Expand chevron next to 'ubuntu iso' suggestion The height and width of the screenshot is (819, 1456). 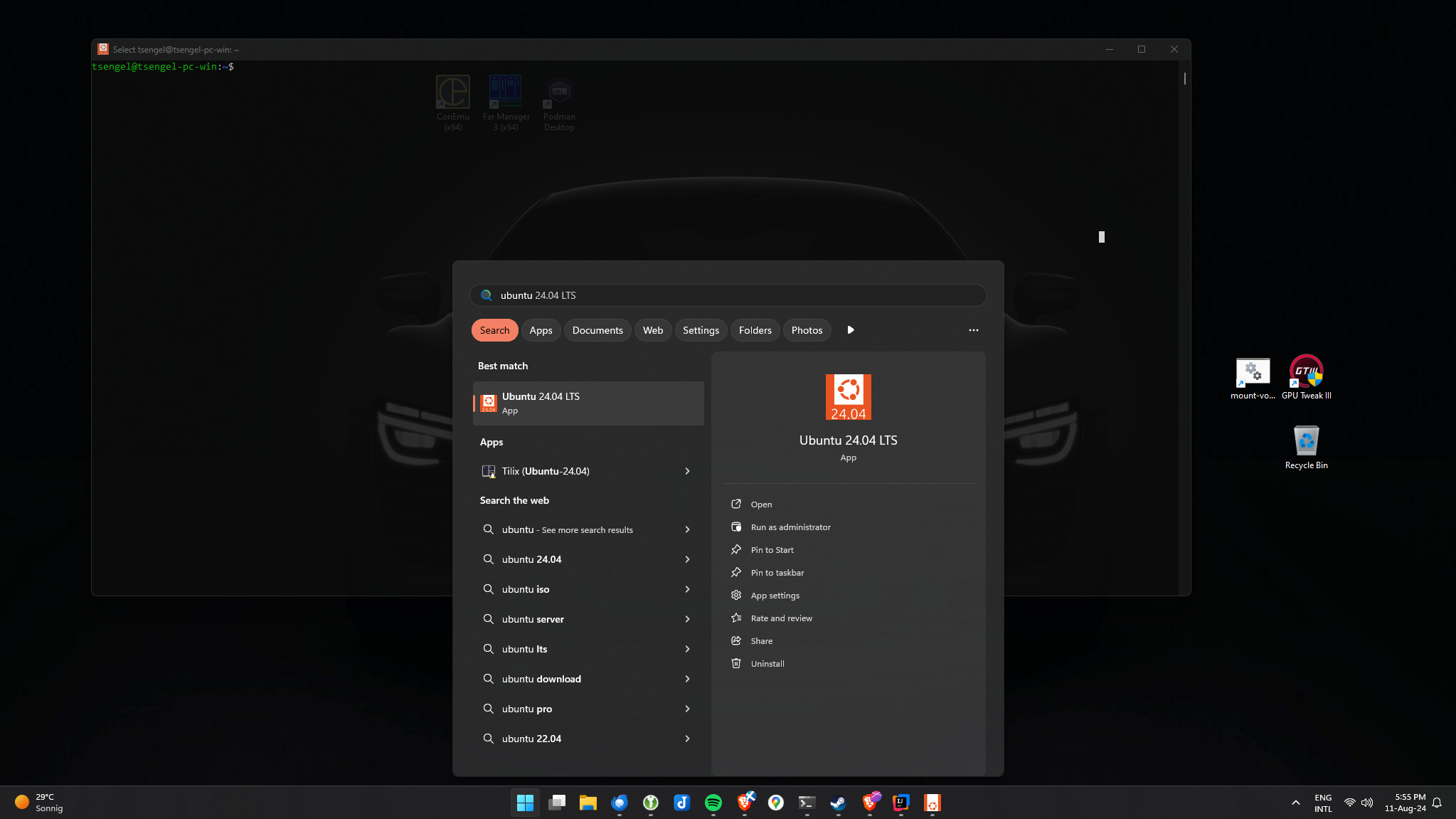point(687,589)
